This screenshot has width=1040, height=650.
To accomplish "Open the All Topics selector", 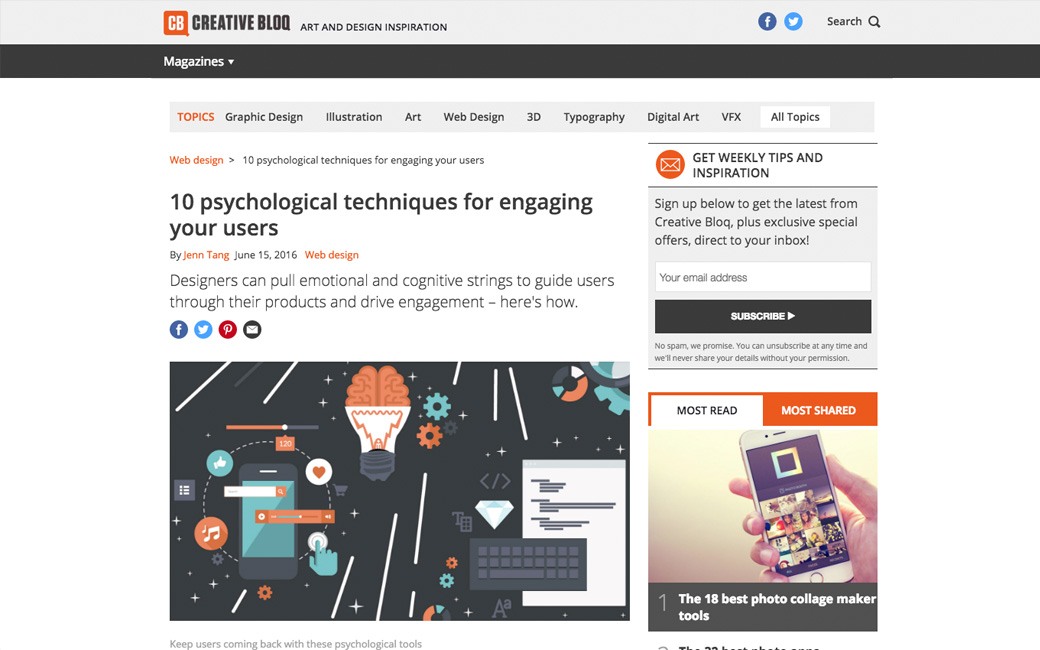I will pyautogui.click(x=795, y=117).
